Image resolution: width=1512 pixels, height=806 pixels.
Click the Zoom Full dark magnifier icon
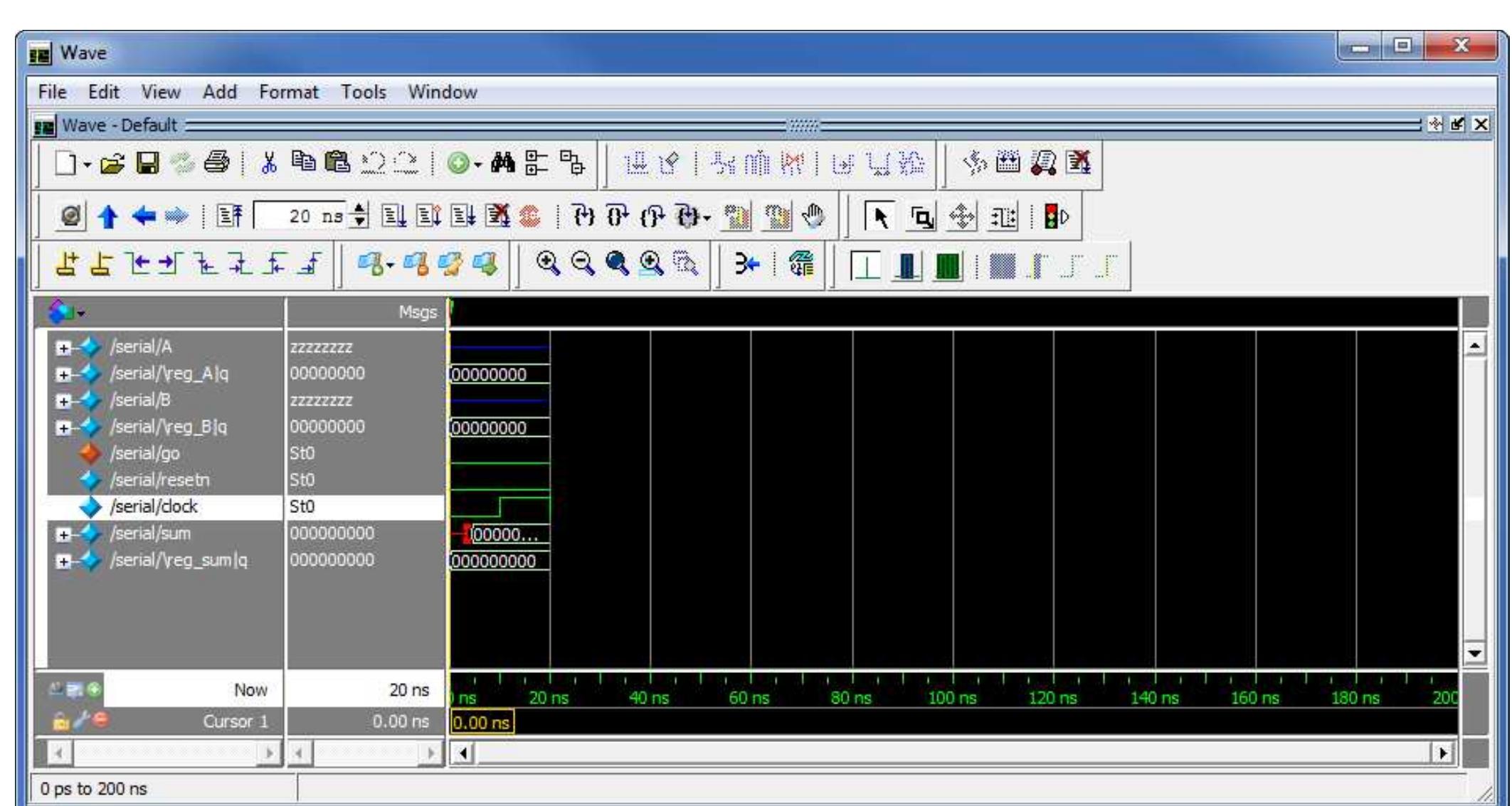coord(617,264)
